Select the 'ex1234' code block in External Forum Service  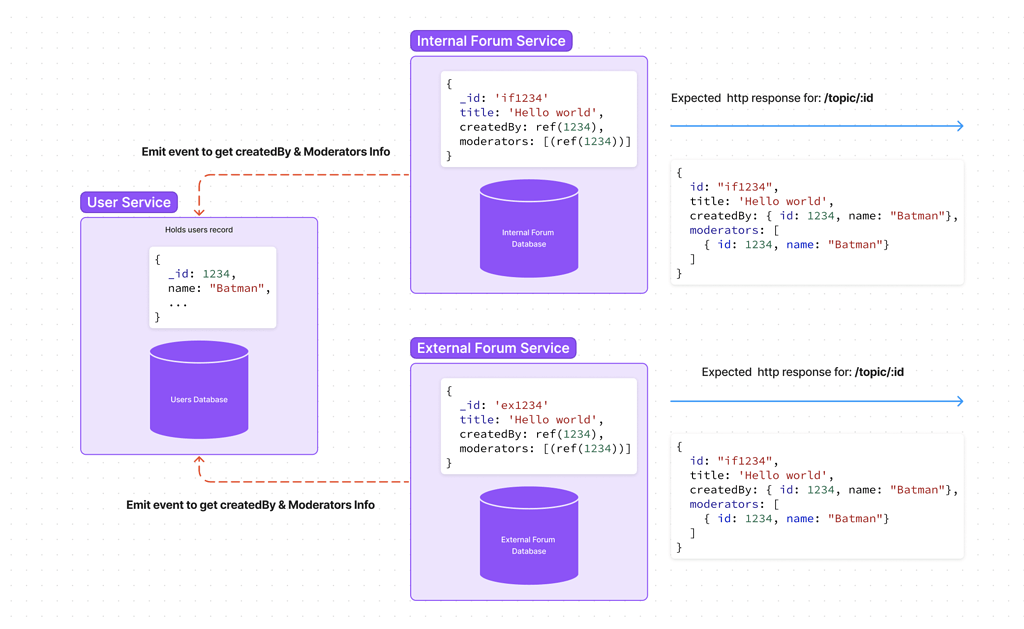click(x=538, y=427)
